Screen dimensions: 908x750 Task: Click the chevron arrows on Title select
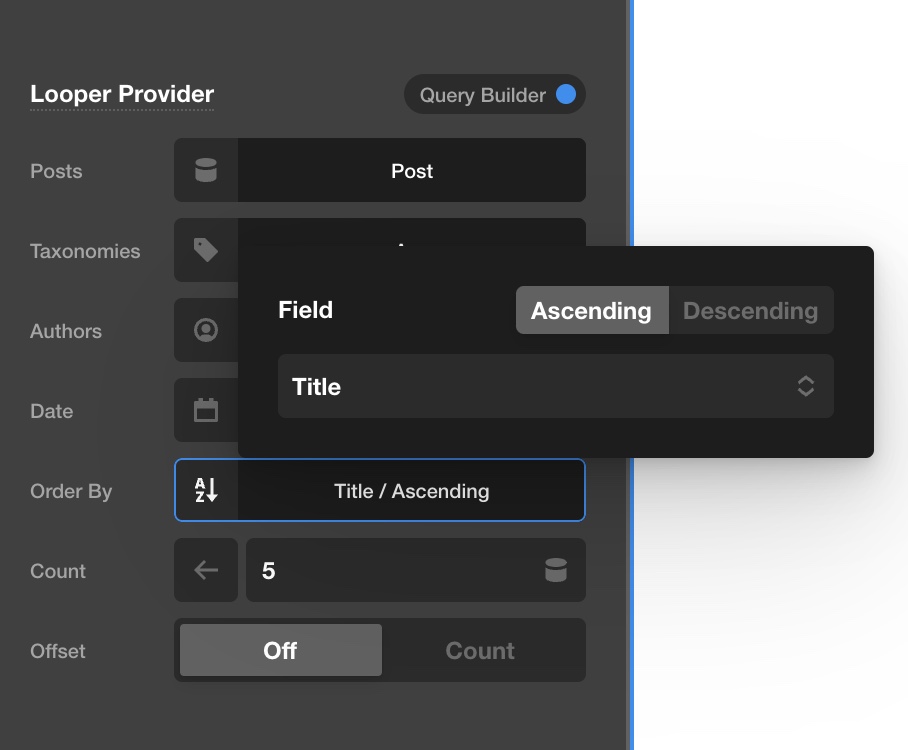806,386
